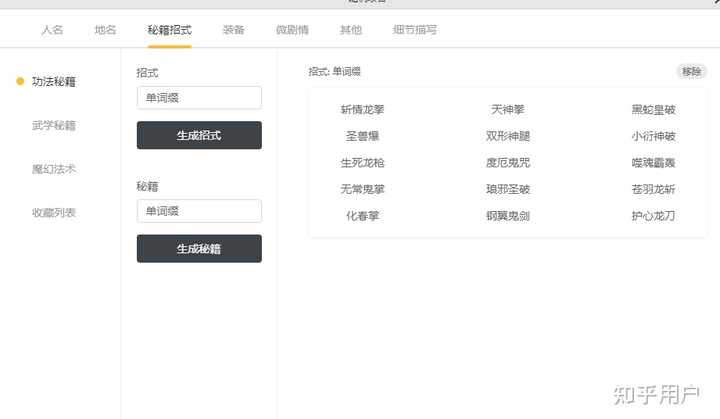
Task: Choose 武学秘籍 in the sidebar
Action: tap(54, 125)
